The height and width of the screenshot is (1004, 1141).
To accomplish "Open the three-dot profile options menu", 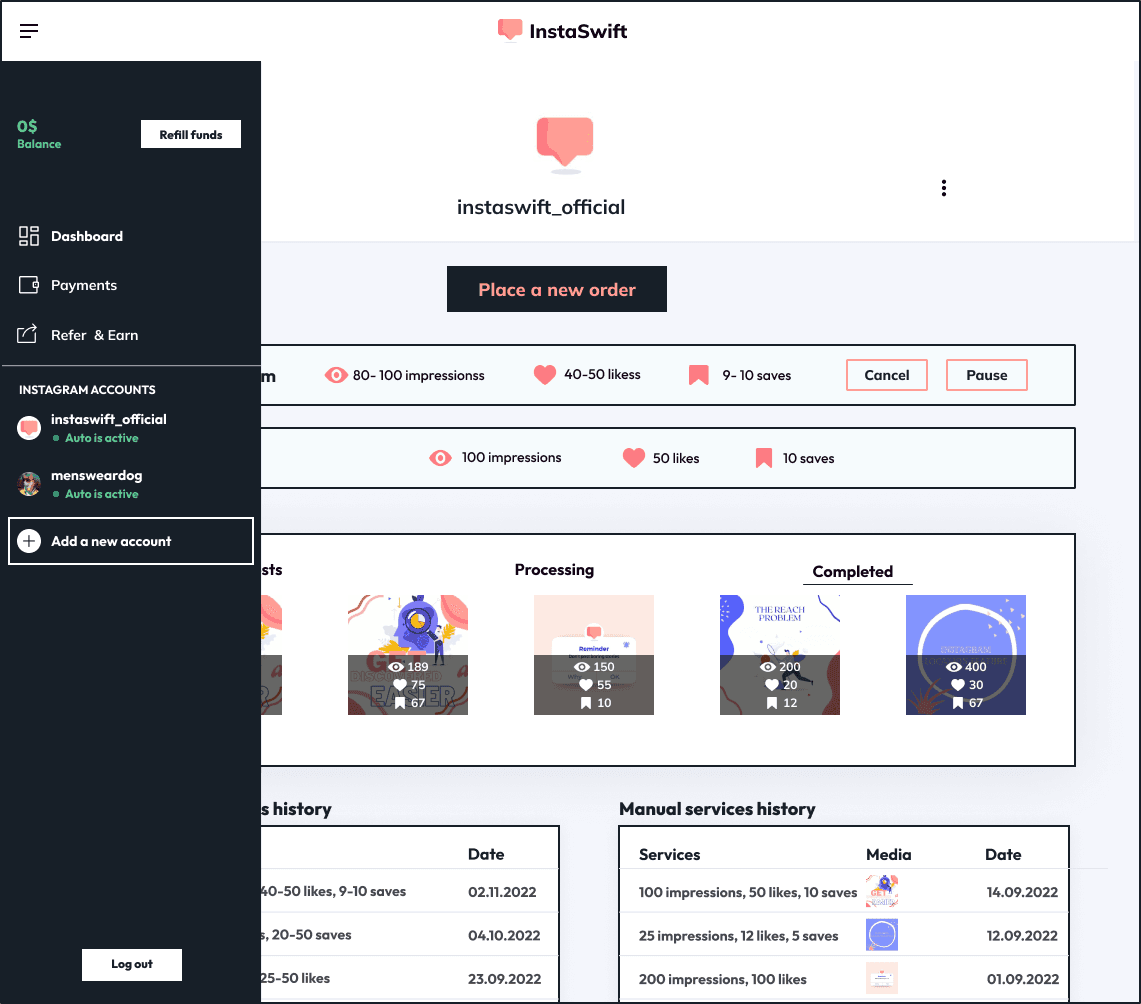I will pyautogui.click(x=944, y=188).
